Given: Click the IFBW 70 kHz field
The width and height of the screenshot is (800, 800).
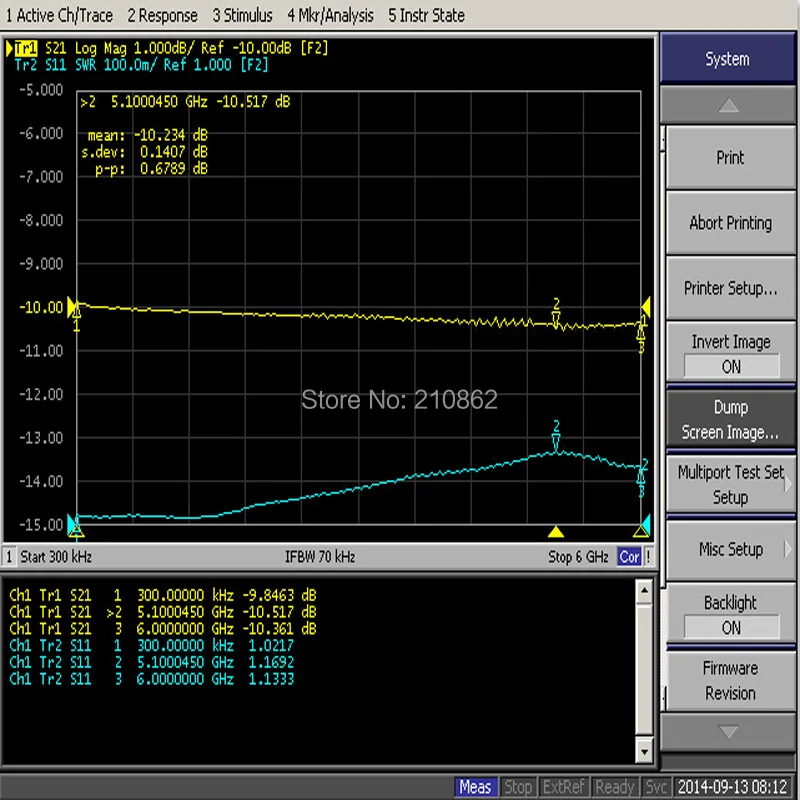Looking at the screenshot, I should tap(320, 557).
